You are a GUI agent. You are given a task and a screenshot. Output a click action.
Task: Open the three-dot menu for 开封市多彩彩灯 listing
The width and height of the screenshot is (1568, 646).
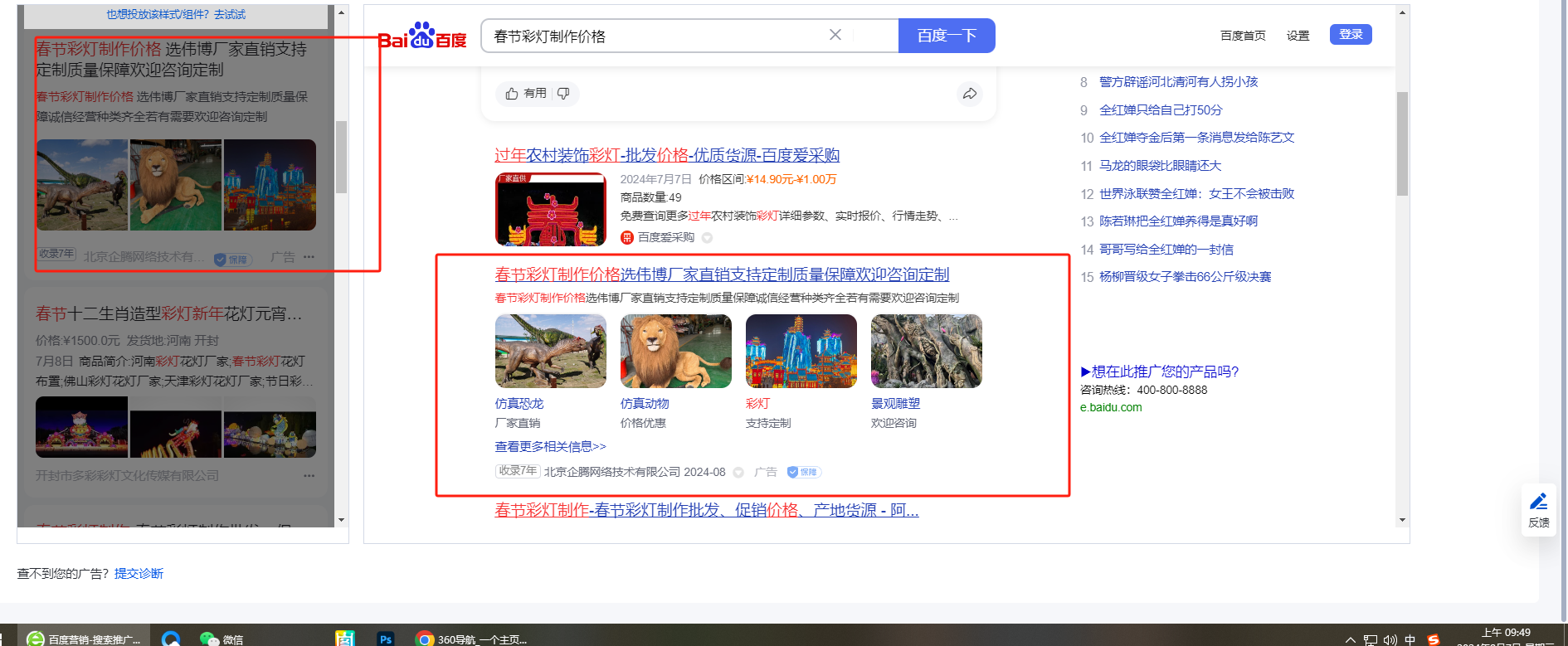pos(309,476)
